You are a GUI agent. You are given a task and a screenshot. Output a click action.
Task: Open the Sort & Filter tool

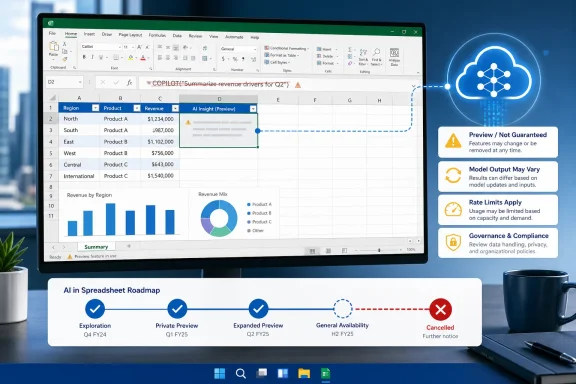point(363,57)
